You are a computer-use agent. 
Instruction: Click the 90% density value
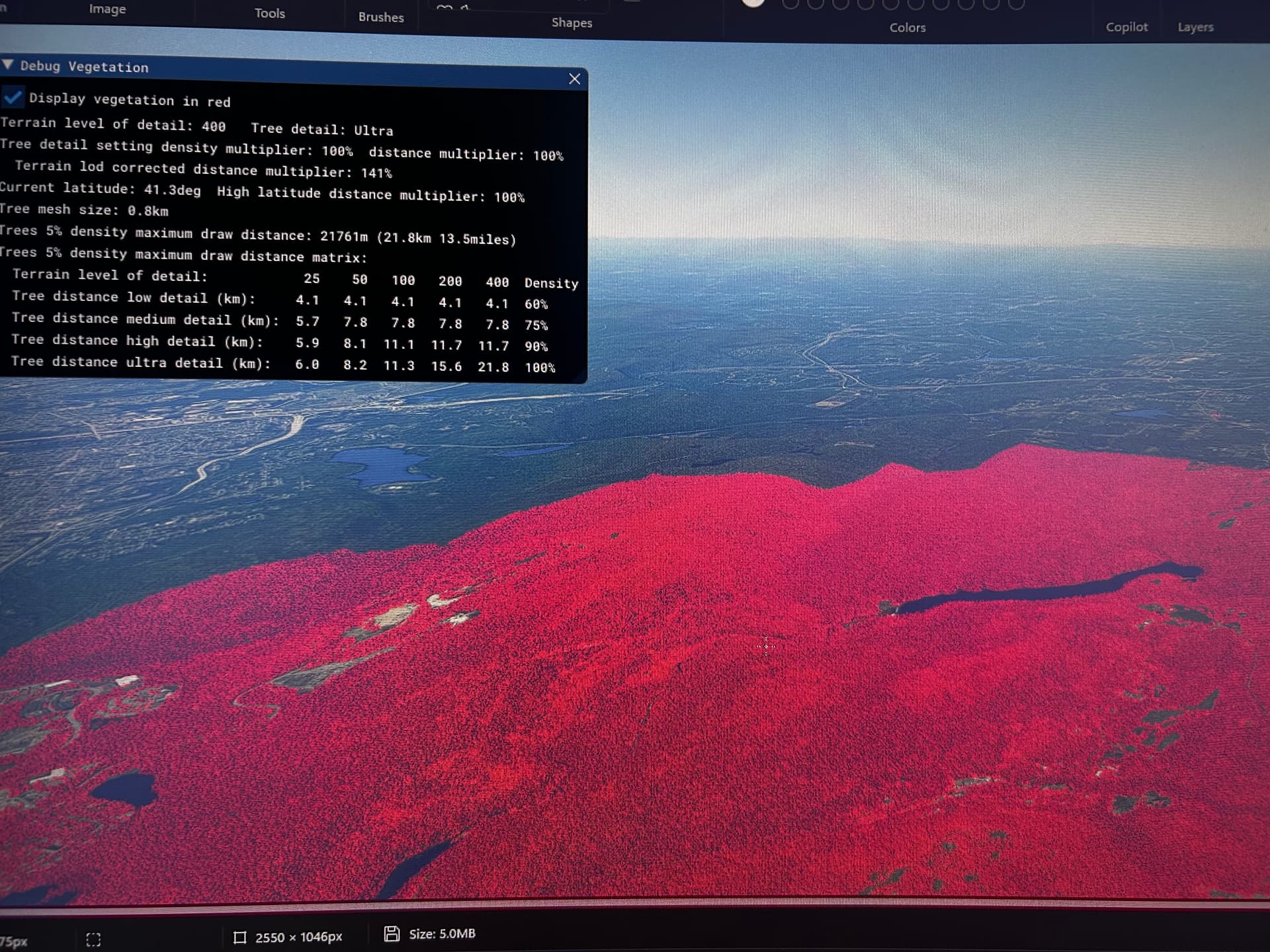tap(536, 346)
